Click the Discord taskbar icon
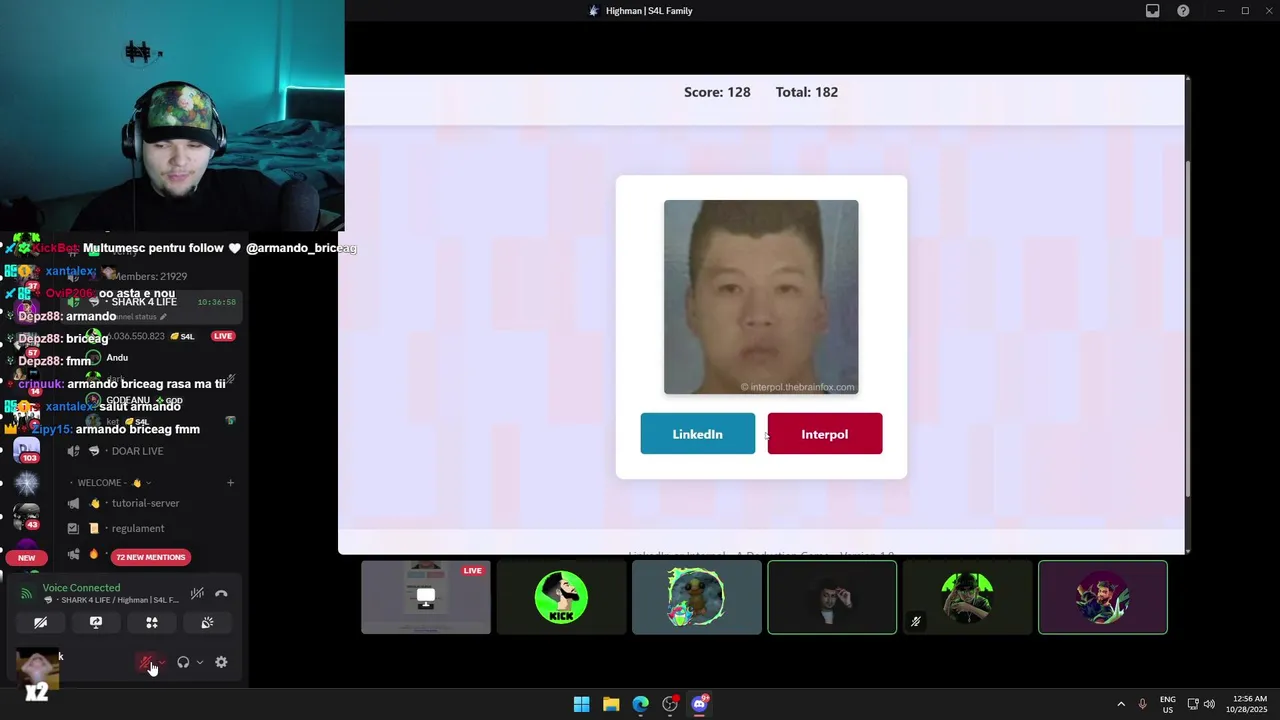 [x=700, y=704]
